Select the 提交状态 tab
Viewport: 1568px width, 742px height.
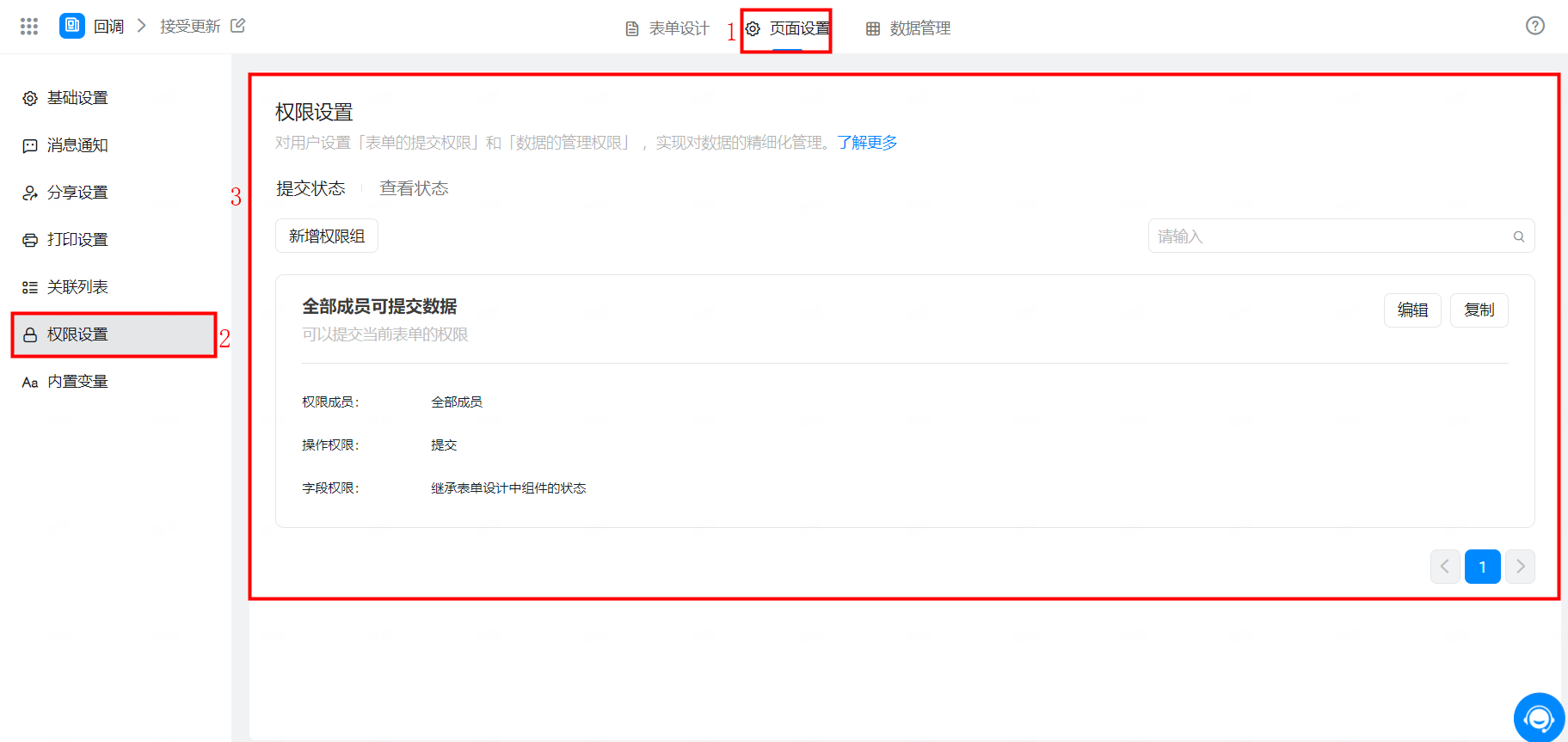311,188
